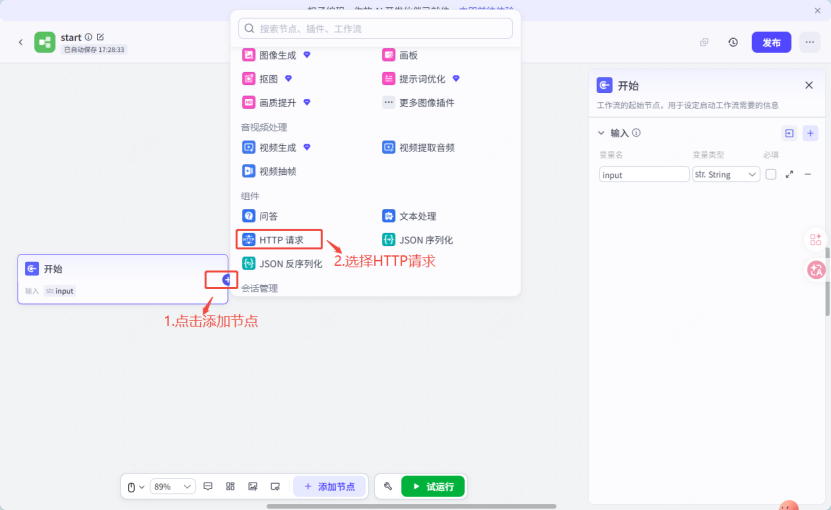The image size is (831, 510).
Task: Open 更多图像插件 more image plugins
Action: click(x=418, y=102)
